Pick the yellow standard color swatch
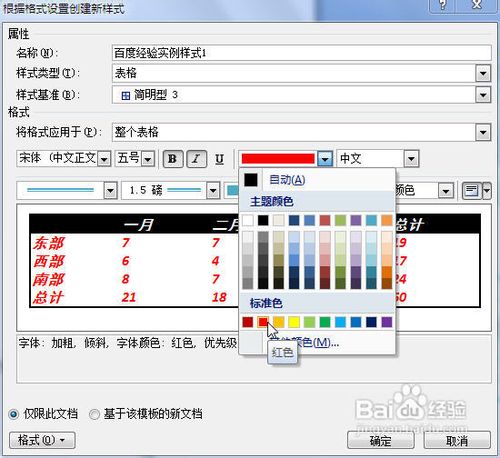 point(294,322)
